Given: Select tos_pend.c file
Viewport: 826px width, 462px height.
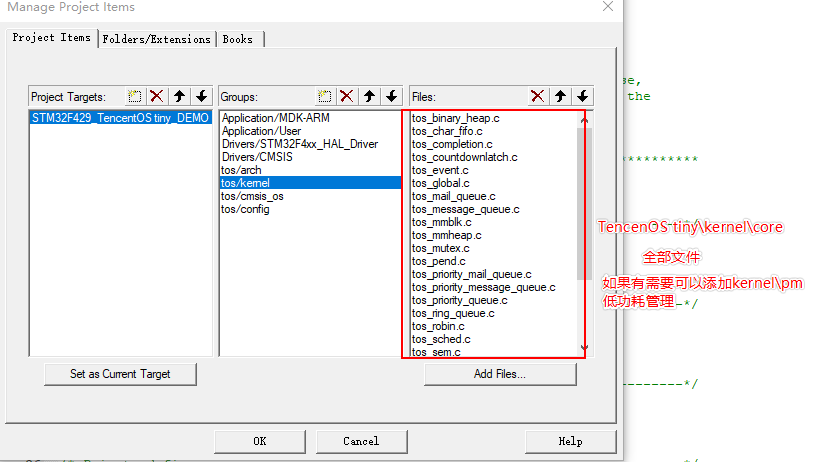Looking at the screenshot, I should (438, 261).
